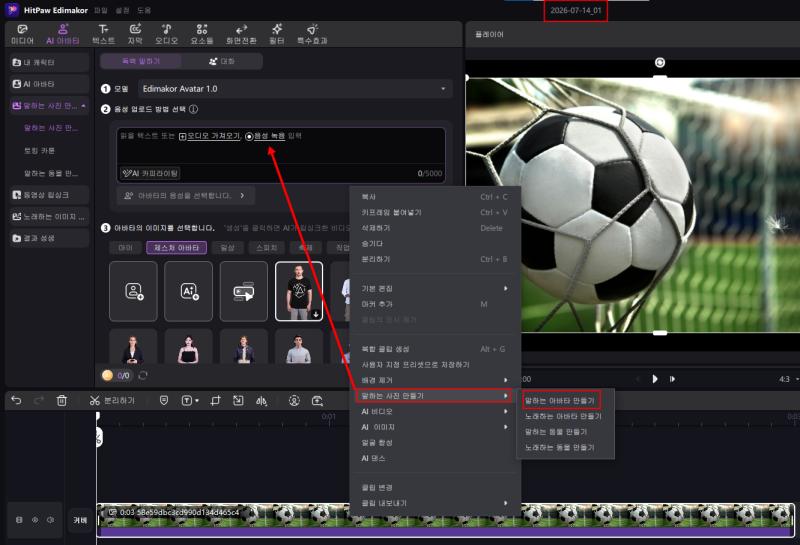The width and height of the screenshot is (800, 545).
Task: Click the AI generate avatar tile
Action: tap(188, 291)
